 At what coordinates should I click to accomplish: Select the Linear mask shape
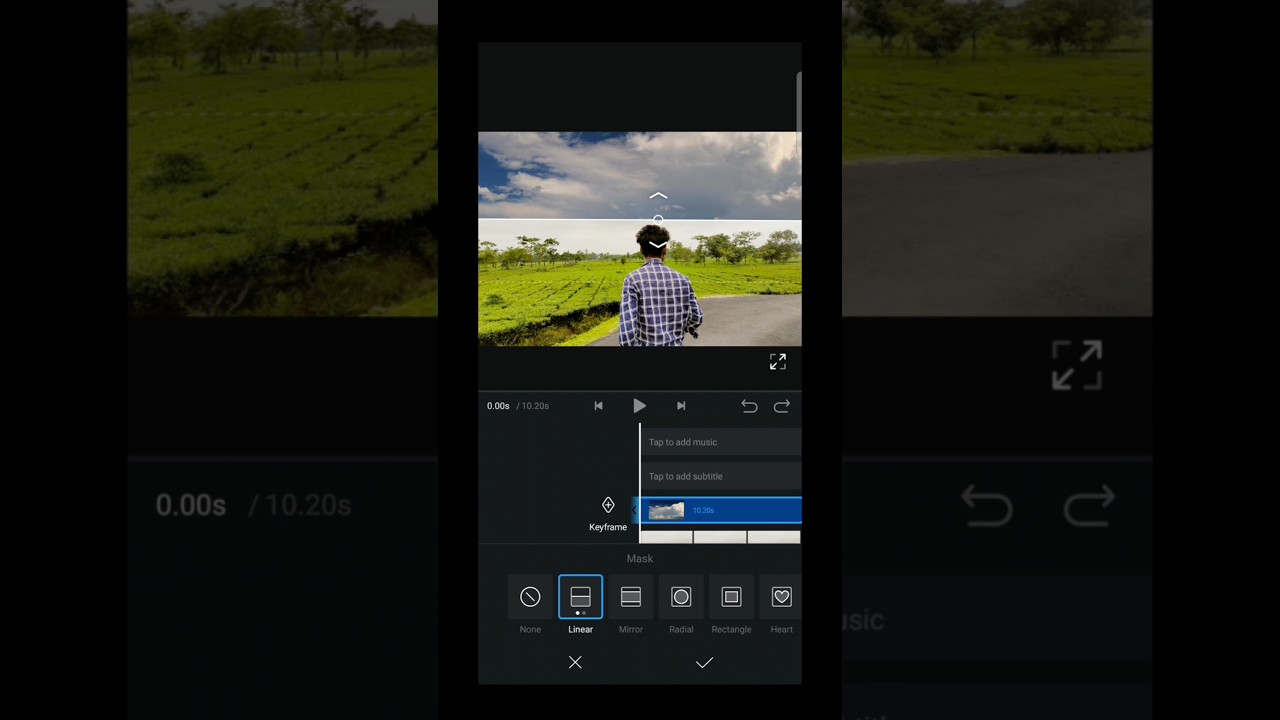point(580,597)
